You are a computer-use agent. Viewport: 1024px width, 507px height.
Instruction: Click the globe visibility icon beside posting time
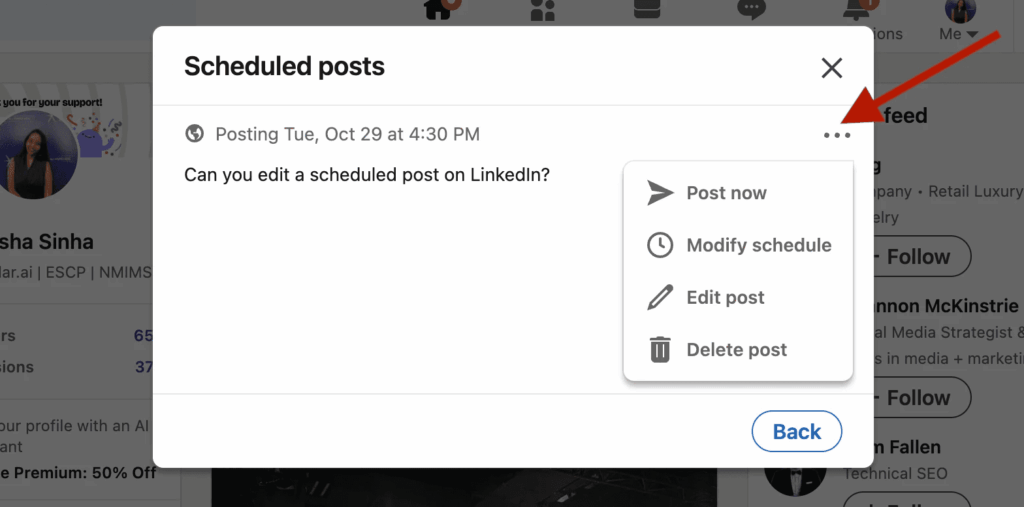pyautogui.click(x=195, y=134)
